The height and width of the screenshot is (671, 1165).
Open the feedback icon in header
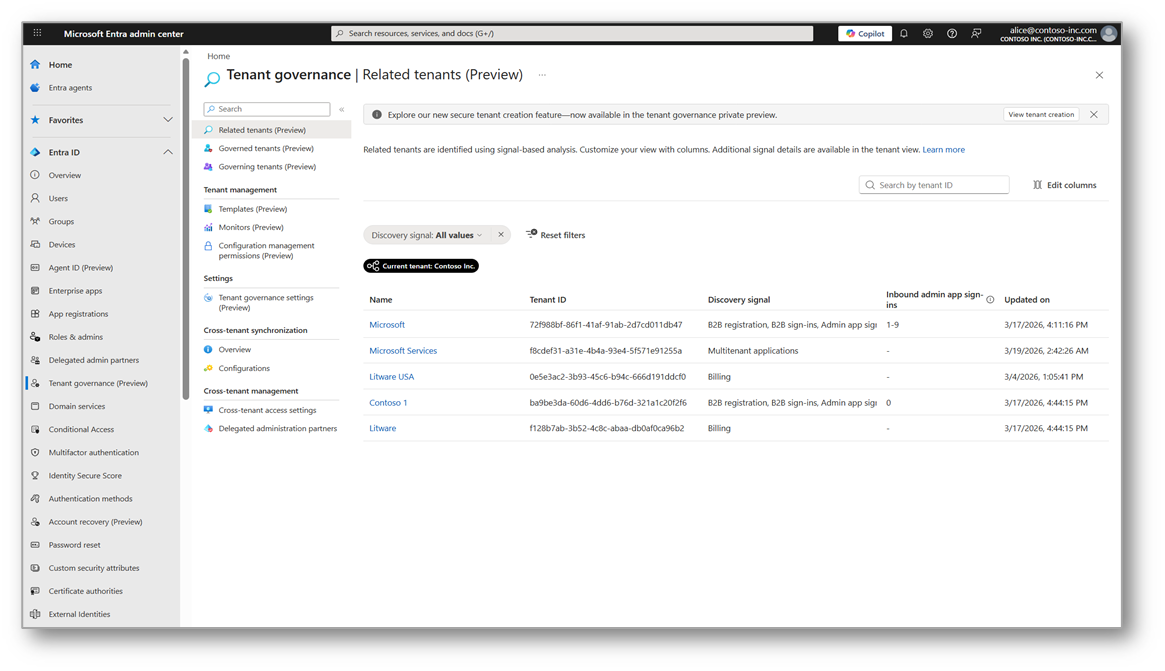976,33
